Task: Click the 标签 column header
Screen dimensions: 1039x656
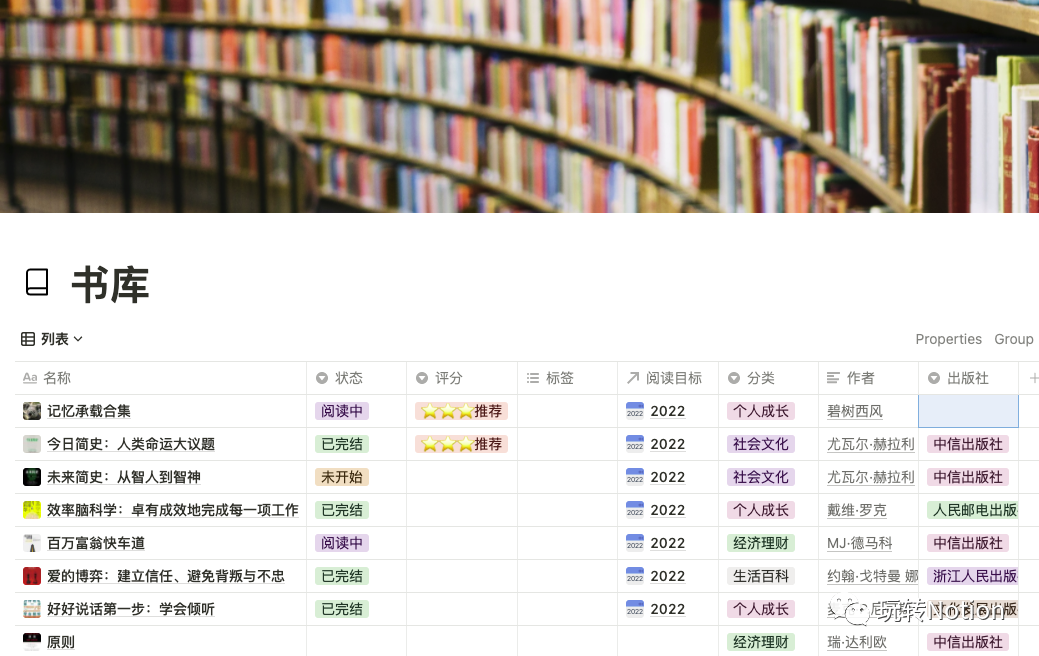Action: tap(559, 378)
